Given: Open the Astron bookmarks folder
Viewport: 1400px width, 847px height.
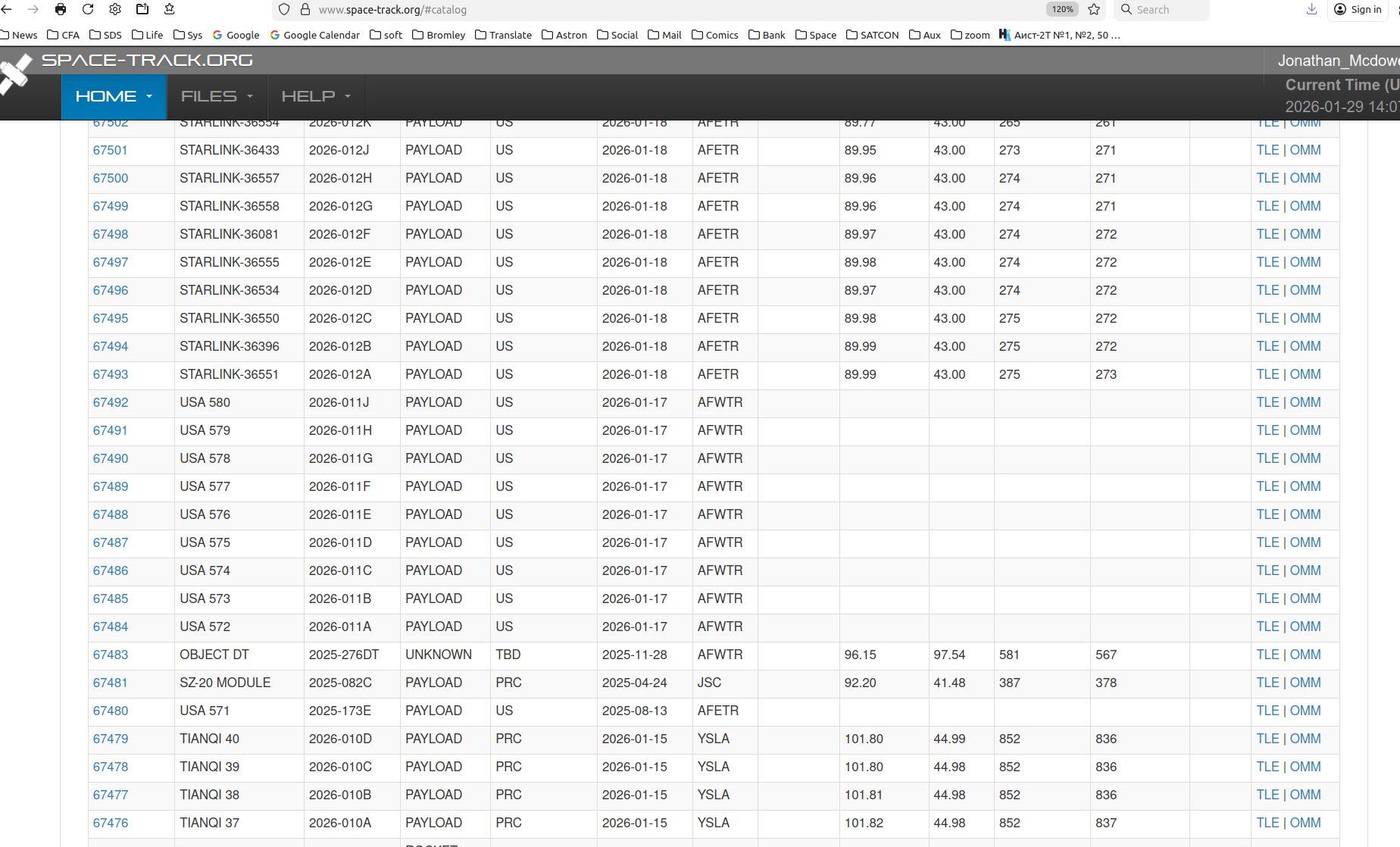Looking at the screenshot, I should (564, 35).
